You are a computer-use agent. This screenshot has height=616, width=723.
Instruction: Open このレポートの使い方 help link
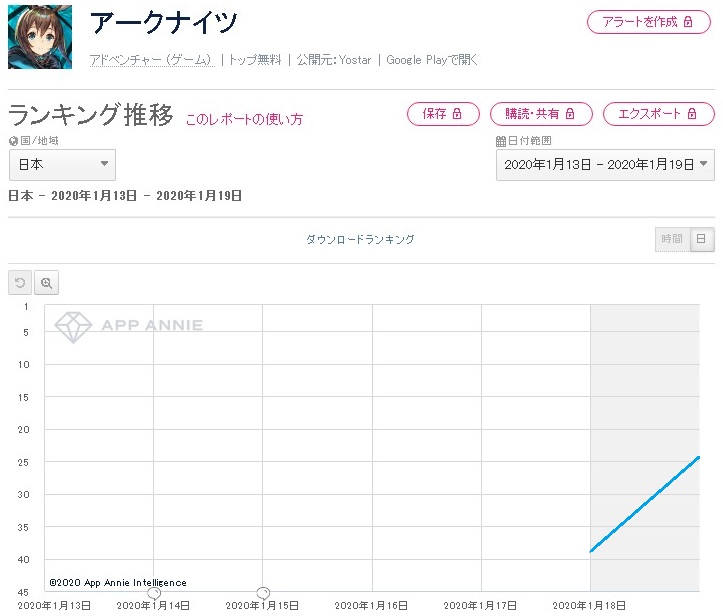244,119
